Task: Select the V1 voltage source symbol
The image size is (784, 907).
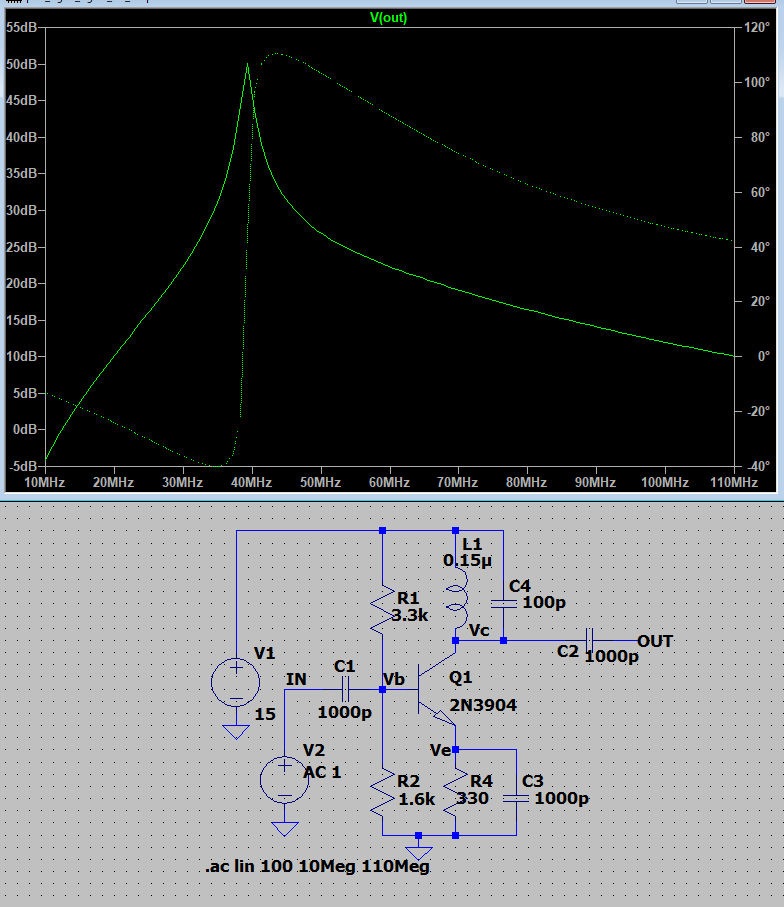Action: click(x=236, y=682)
